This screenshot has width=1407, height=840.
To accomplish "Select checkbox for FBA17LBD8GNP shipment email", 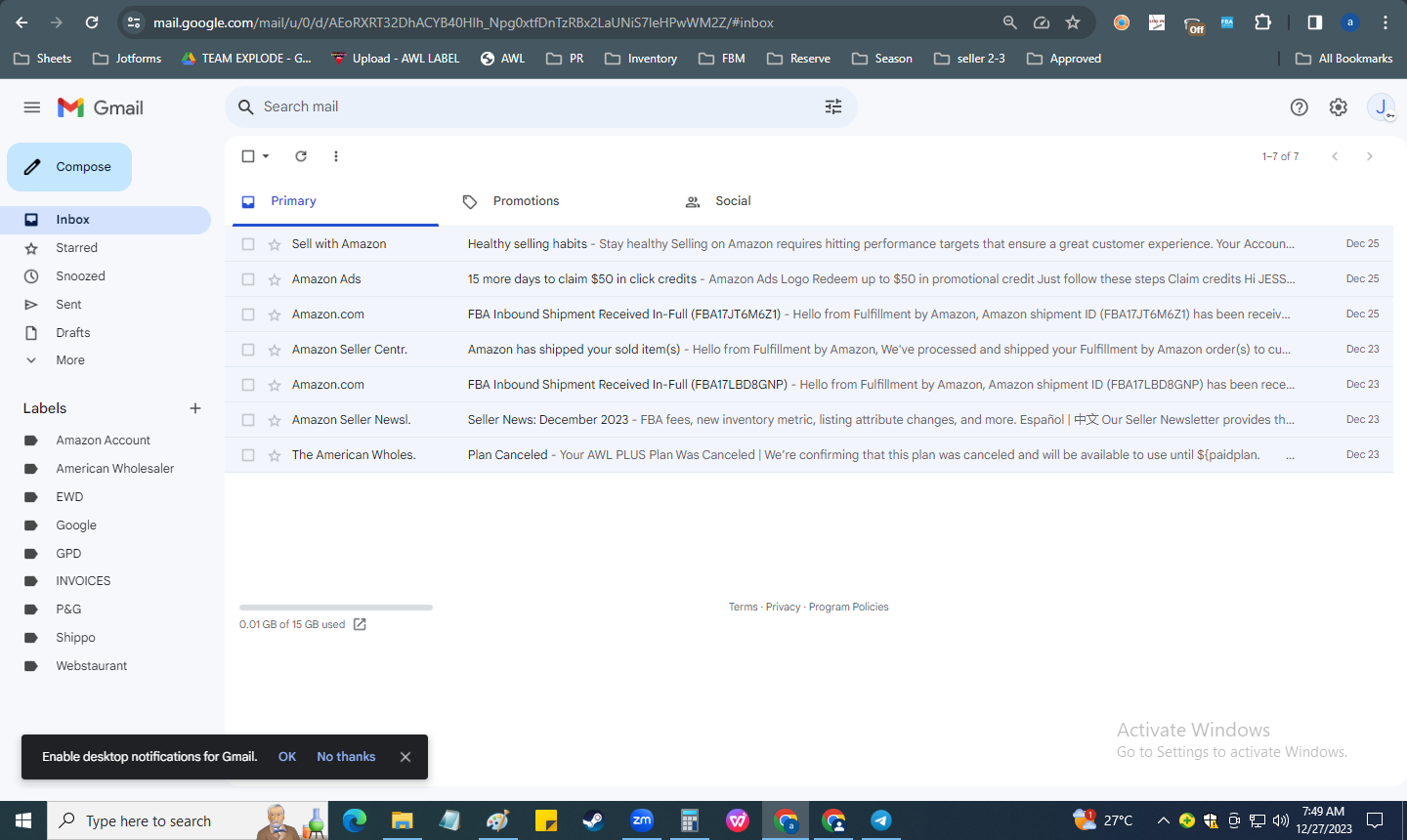I will (x=248, y=385).
